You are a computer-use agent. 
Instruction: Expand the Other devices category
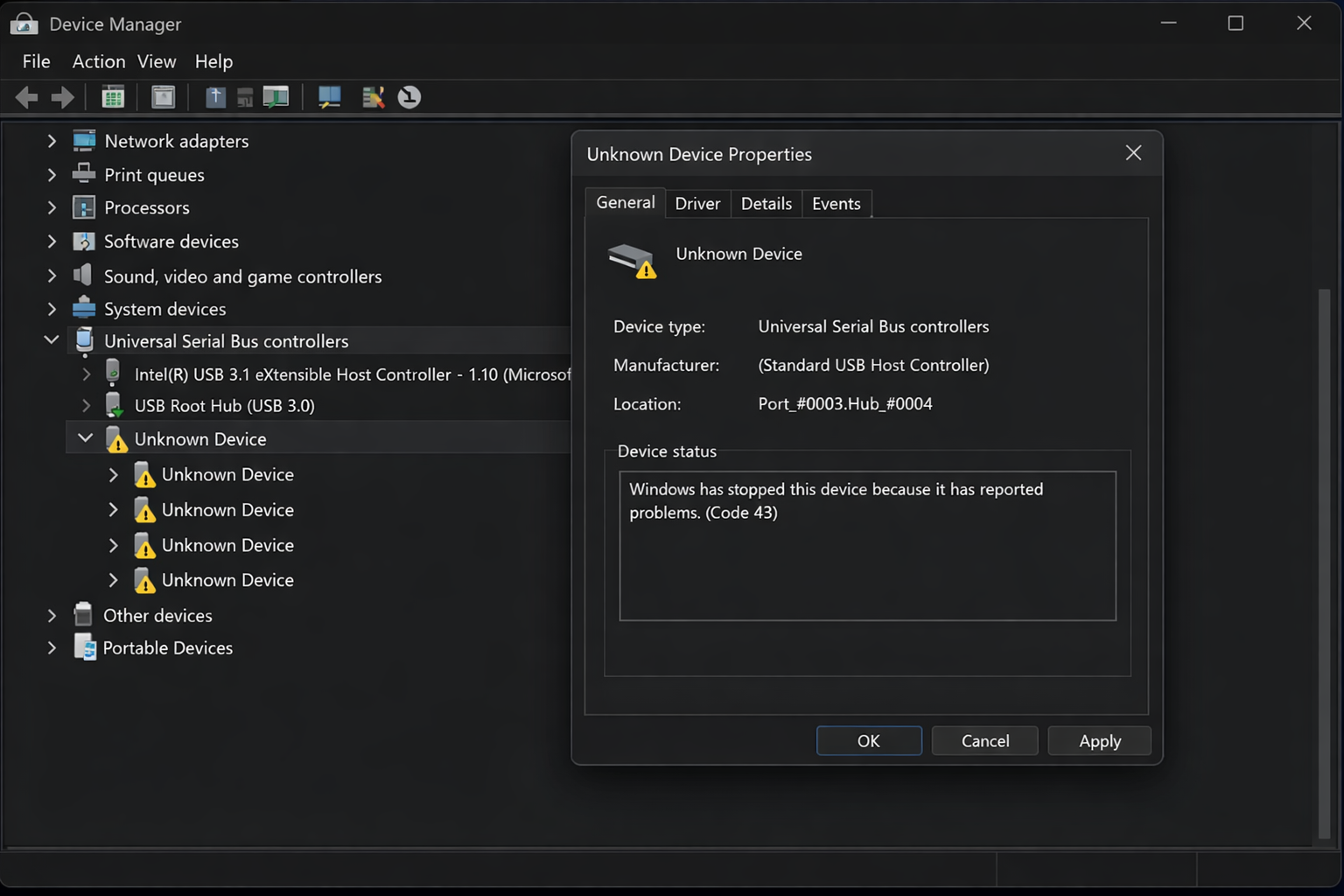click(x=52, y=615)
